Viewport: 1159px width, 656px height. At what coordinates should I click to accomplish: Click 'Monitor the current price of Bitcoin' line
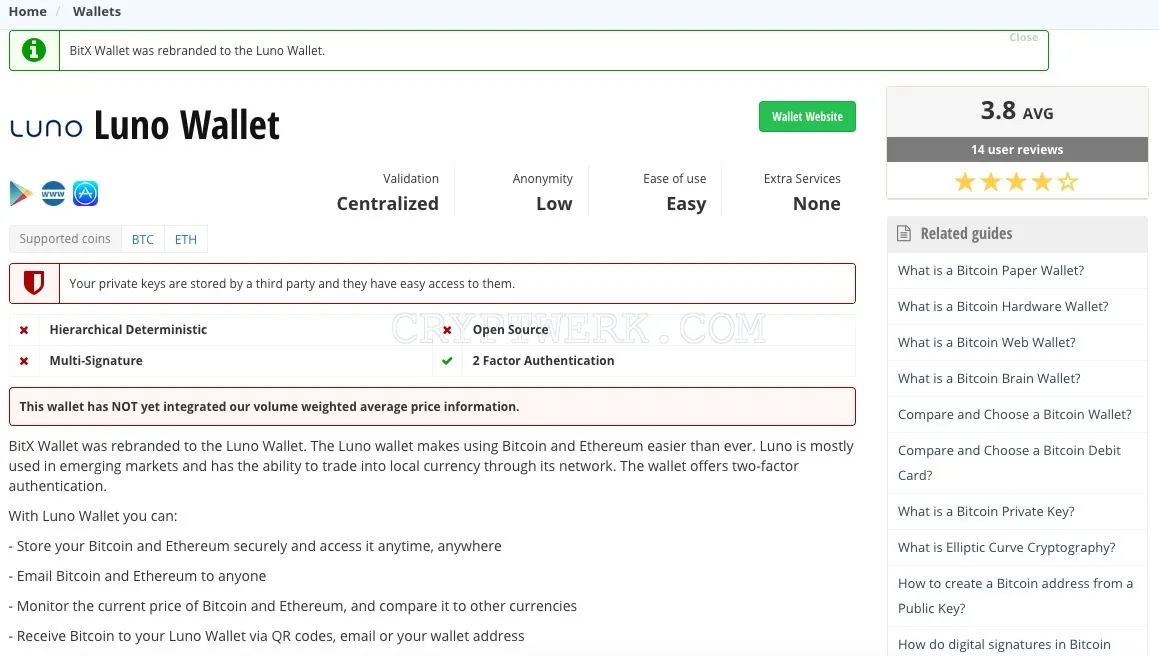pyautogui.click(x=293, y=606)
